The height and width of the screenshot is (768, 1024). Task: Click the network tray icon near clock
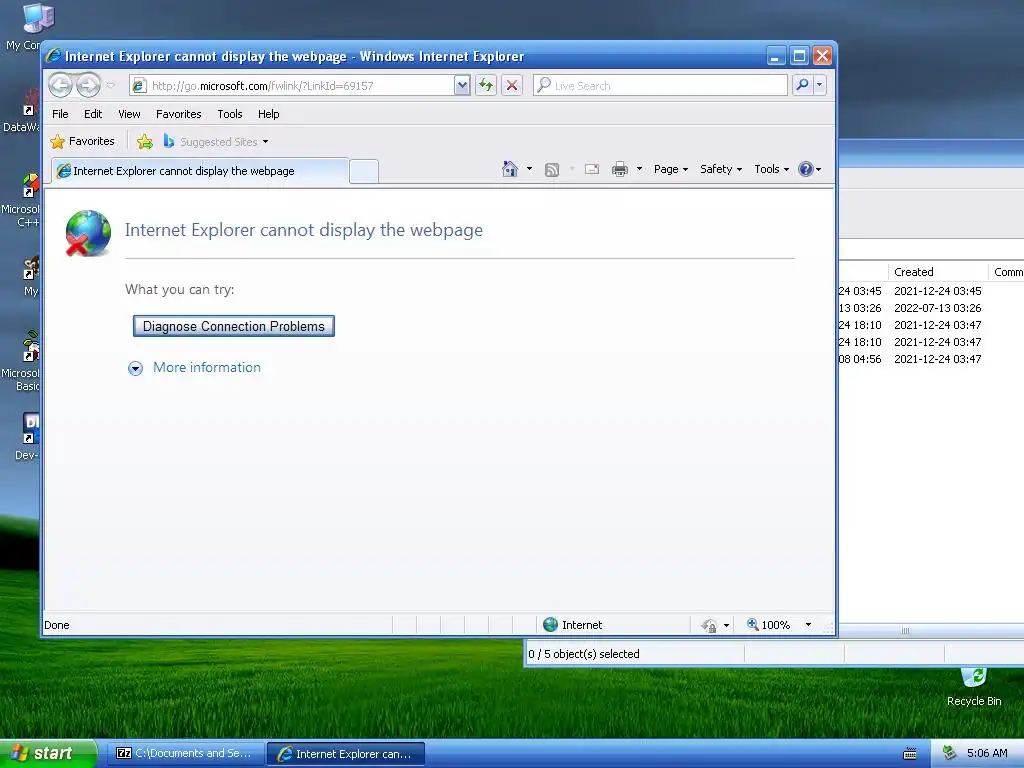[x=949, y=753]
